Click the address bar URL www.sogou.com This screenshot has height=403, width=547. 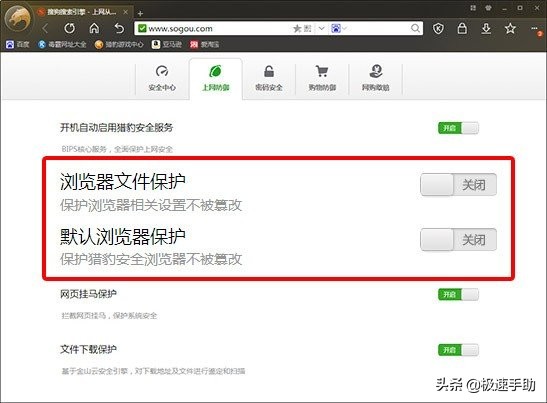[180, 29]
